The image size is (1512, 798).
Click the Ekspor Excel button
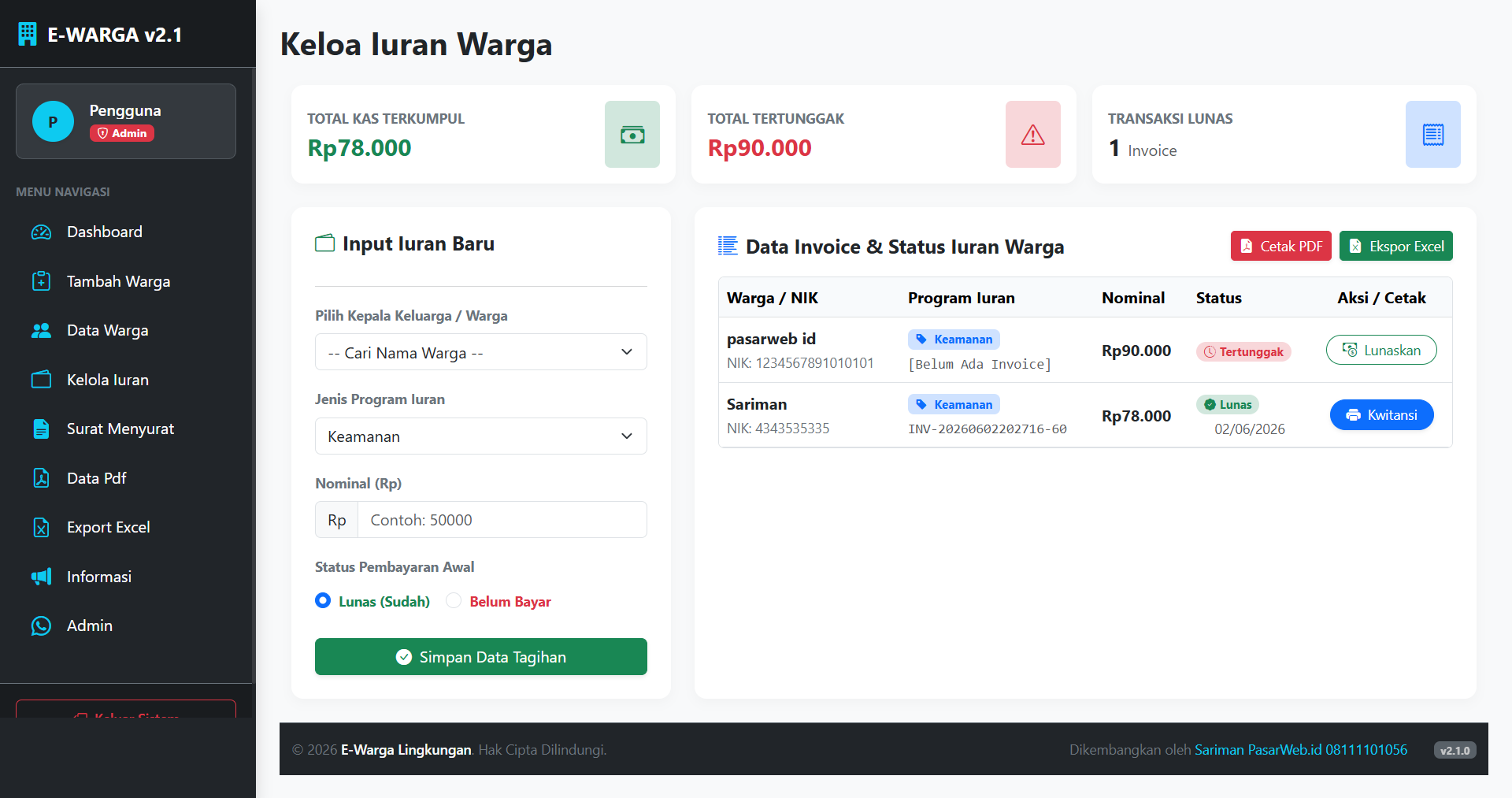point(1396,246)
